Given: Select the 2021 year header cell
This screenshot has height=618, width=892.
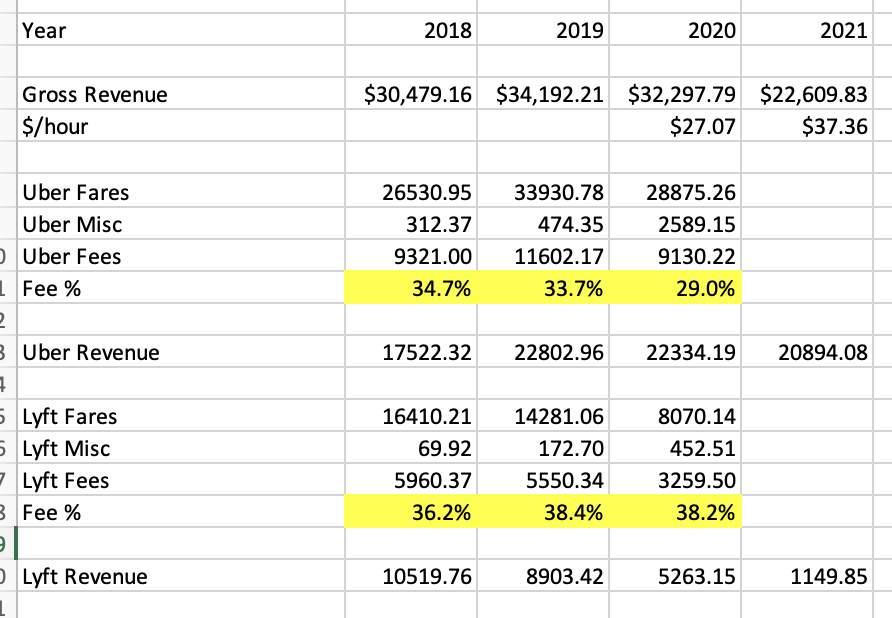Looking at the screenshot, I should 807,30.
